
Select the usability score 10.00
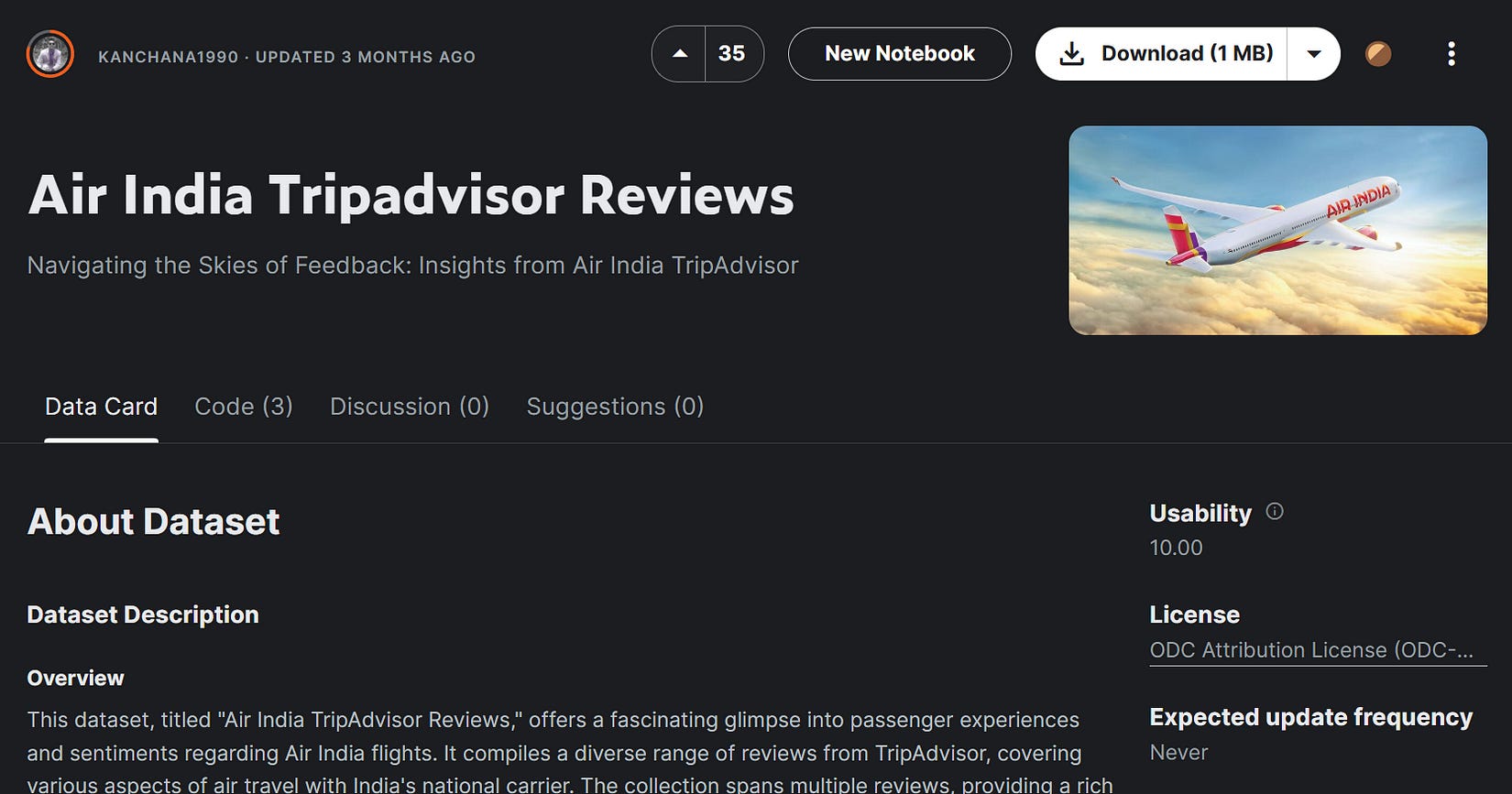click(1177, 548)
